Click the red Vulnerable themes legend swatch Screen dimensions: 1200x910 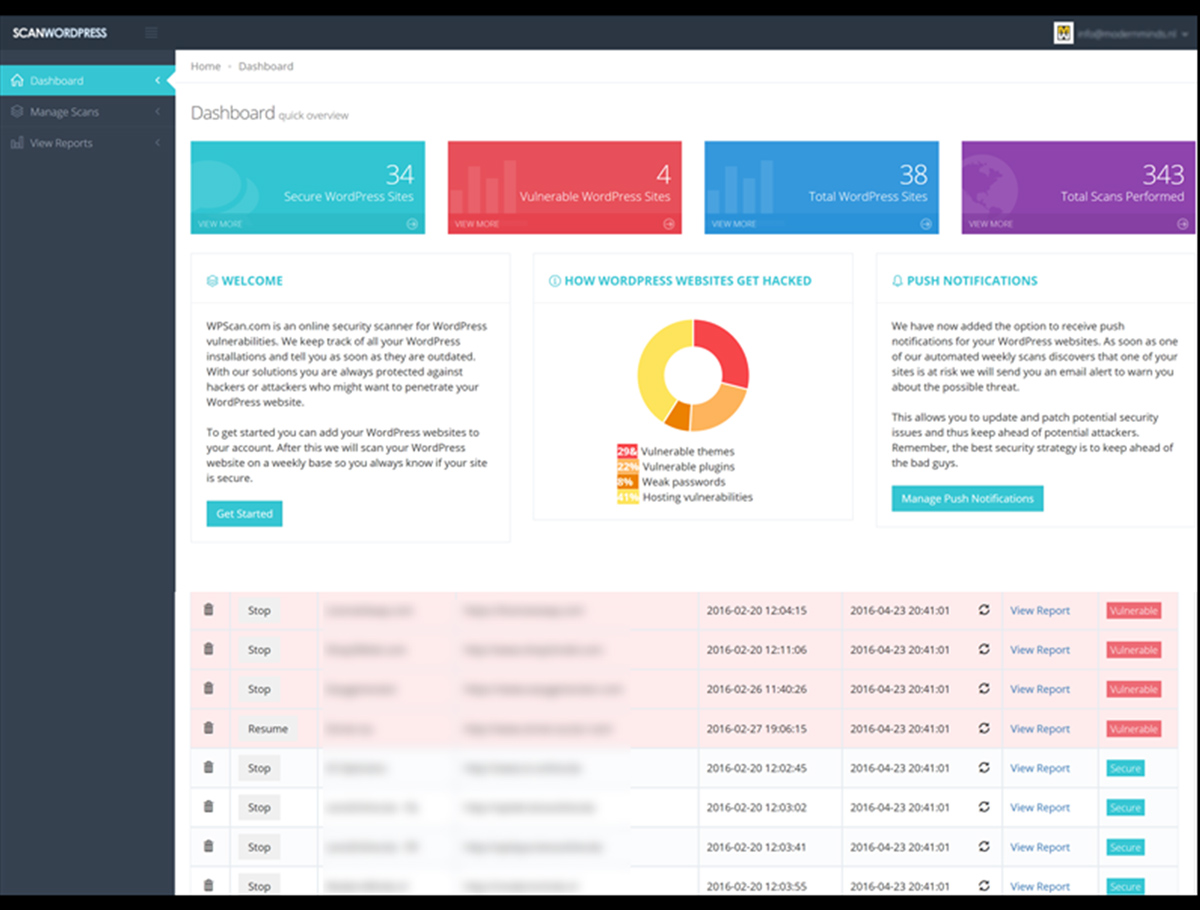click(628, 452)
